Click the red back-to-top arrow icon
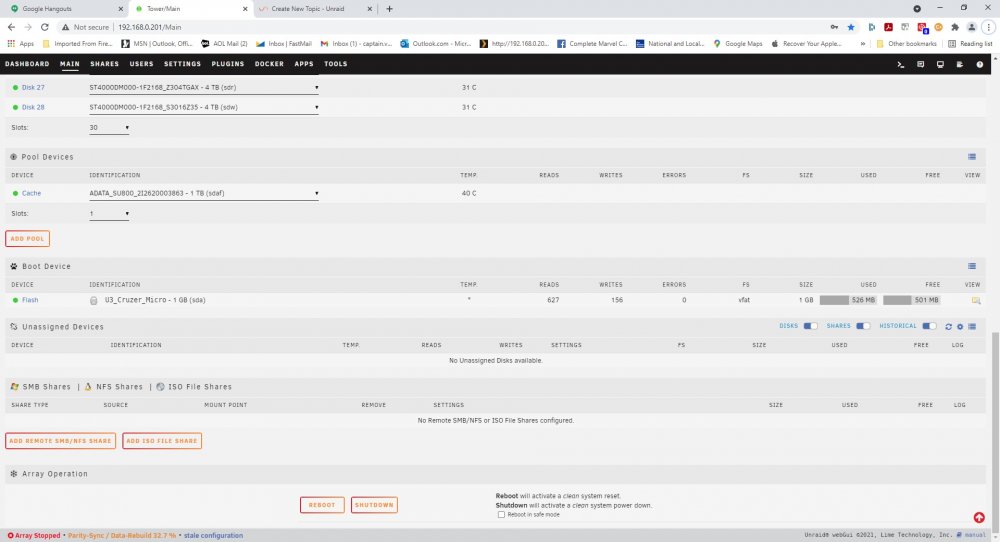 tap(979, 518)
